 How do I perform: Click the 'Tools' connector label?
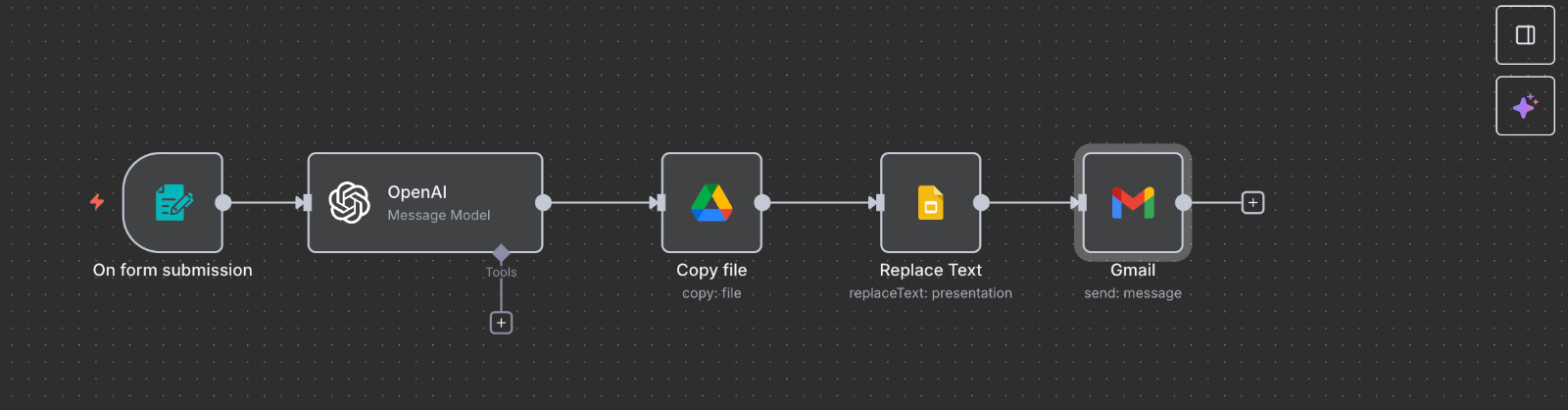(501, 273)
